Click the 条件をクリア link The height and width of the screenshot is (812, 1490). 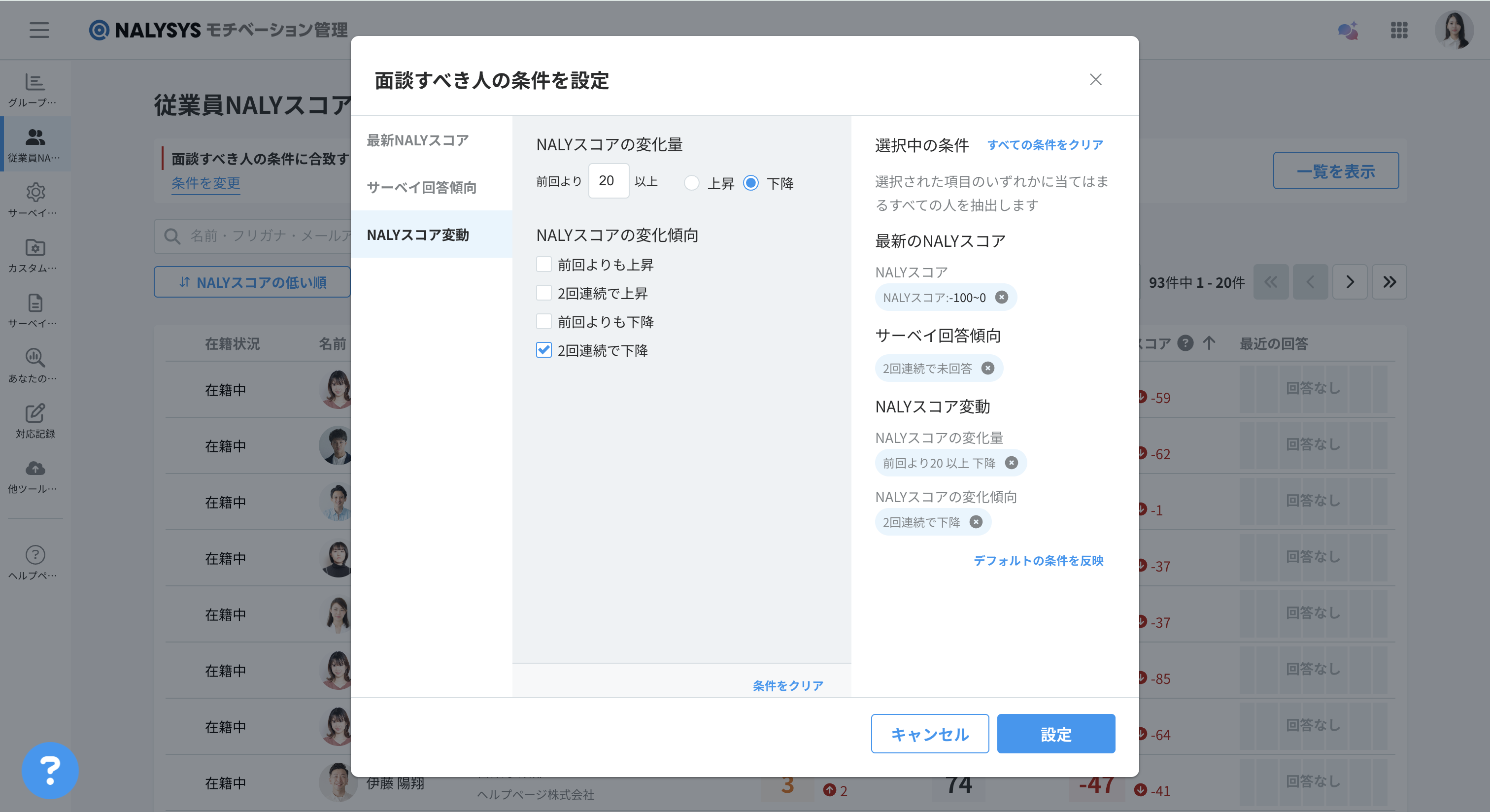tap(788, 685)
